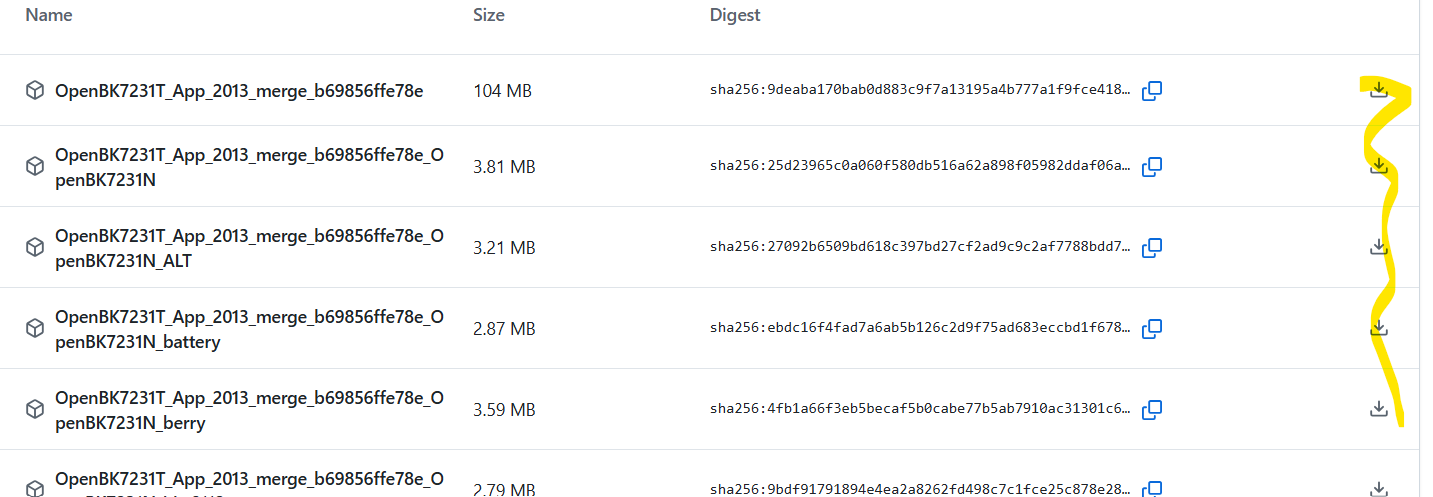Image resolution: width=1433 pixels, height=497 pixels.
Task: Open the artifact name ending in OpenBK7231N_ALT
Action: (x=249, y=248)
